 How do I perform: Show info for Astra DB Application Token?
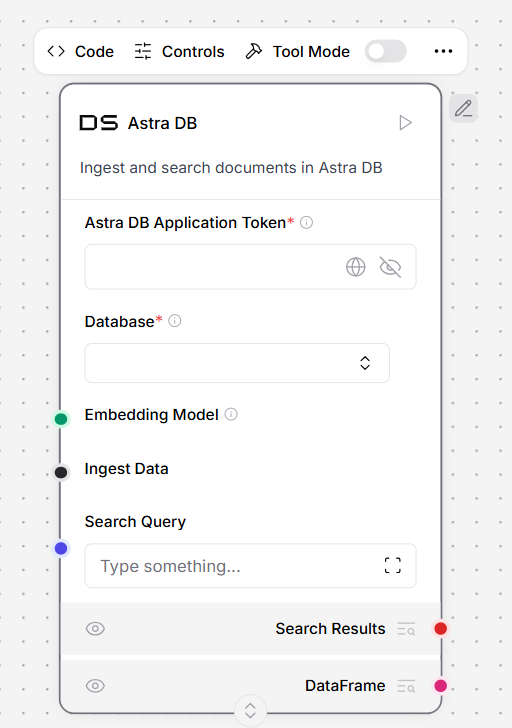pos(306,222)
